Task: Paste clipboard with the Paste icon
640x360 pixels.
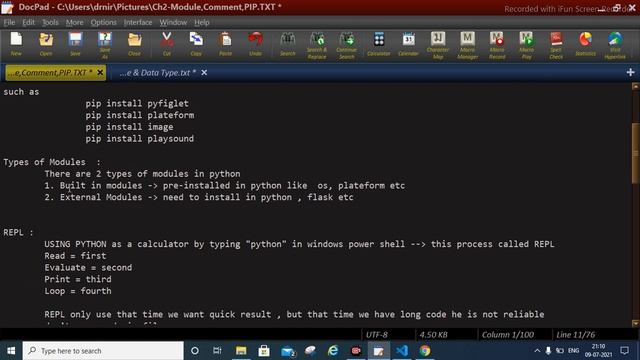Action: click(x=225, y=44)
